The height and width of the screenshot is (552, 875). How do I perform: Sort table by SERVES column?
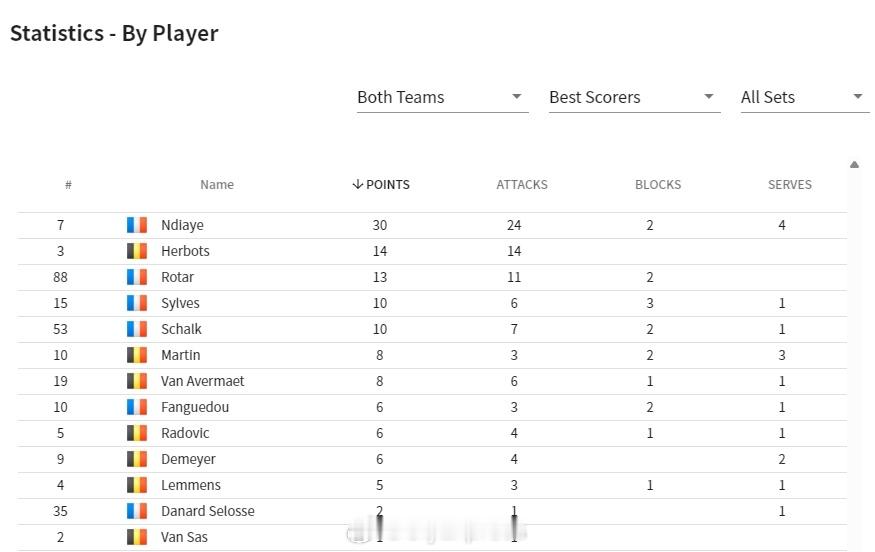tap(790, 185)
